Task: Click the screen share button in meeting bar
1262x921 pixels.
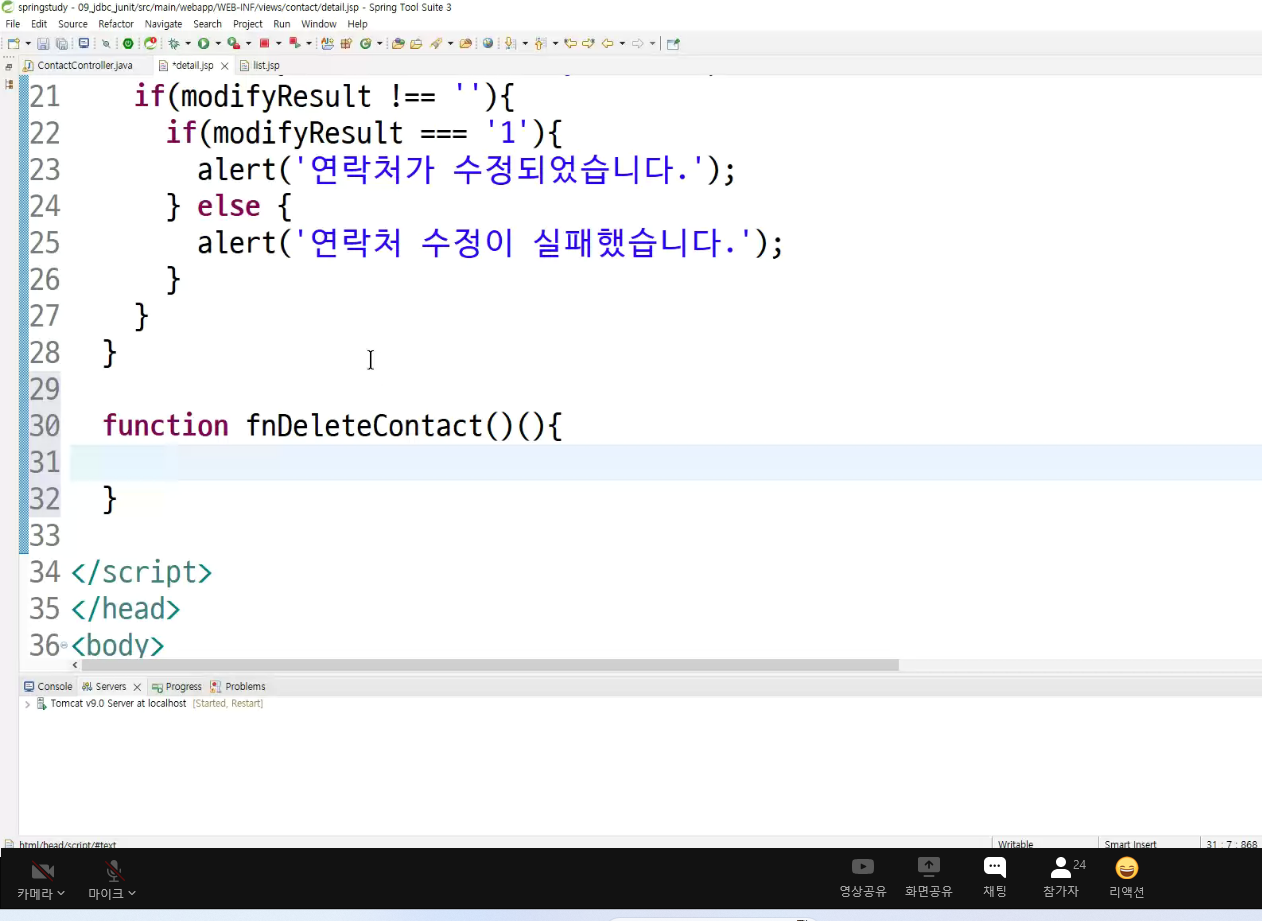Action: coord(929,877)
